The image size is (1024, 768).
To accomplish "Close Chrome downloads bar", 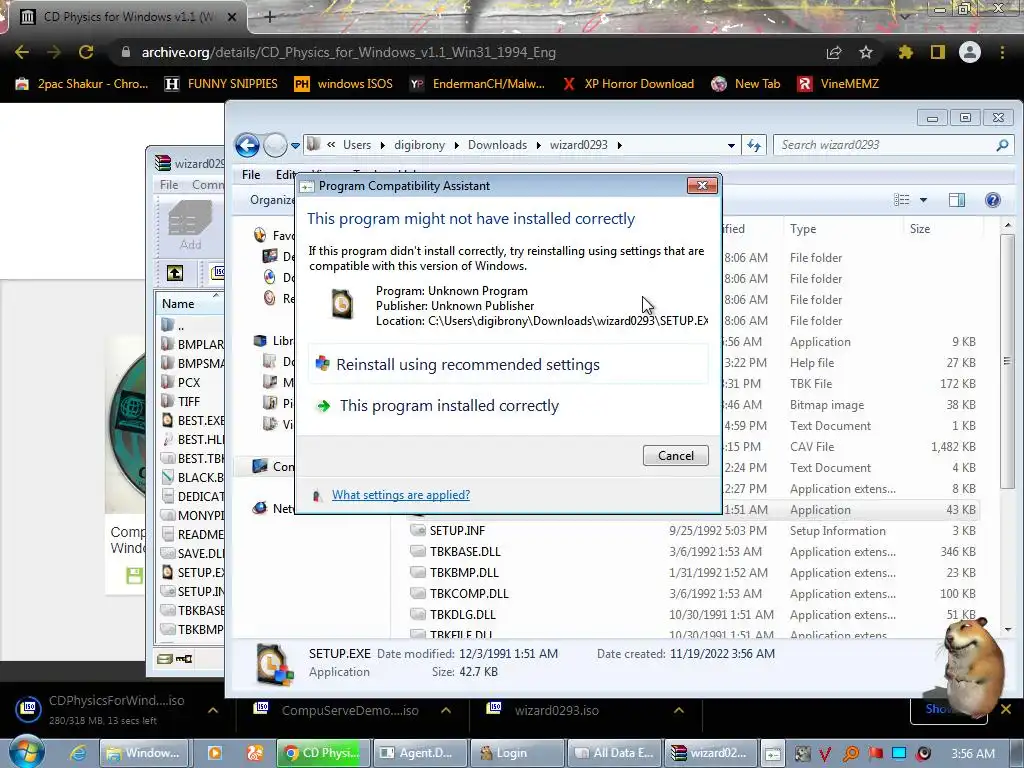I will (1006, 709).
